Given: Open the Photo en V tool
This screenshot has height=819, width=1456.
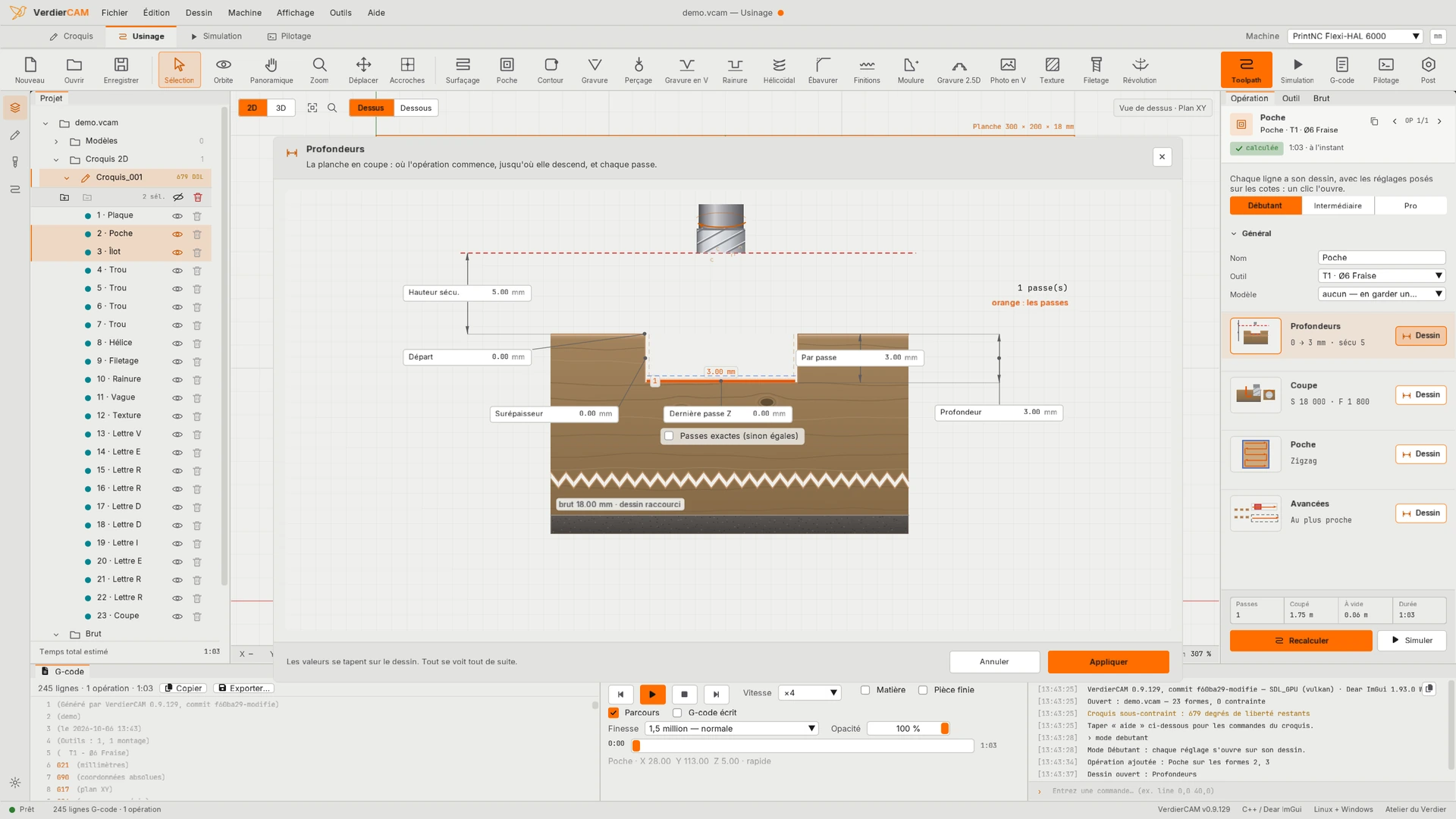Looking at the screenshot, I should (1008, 70).
